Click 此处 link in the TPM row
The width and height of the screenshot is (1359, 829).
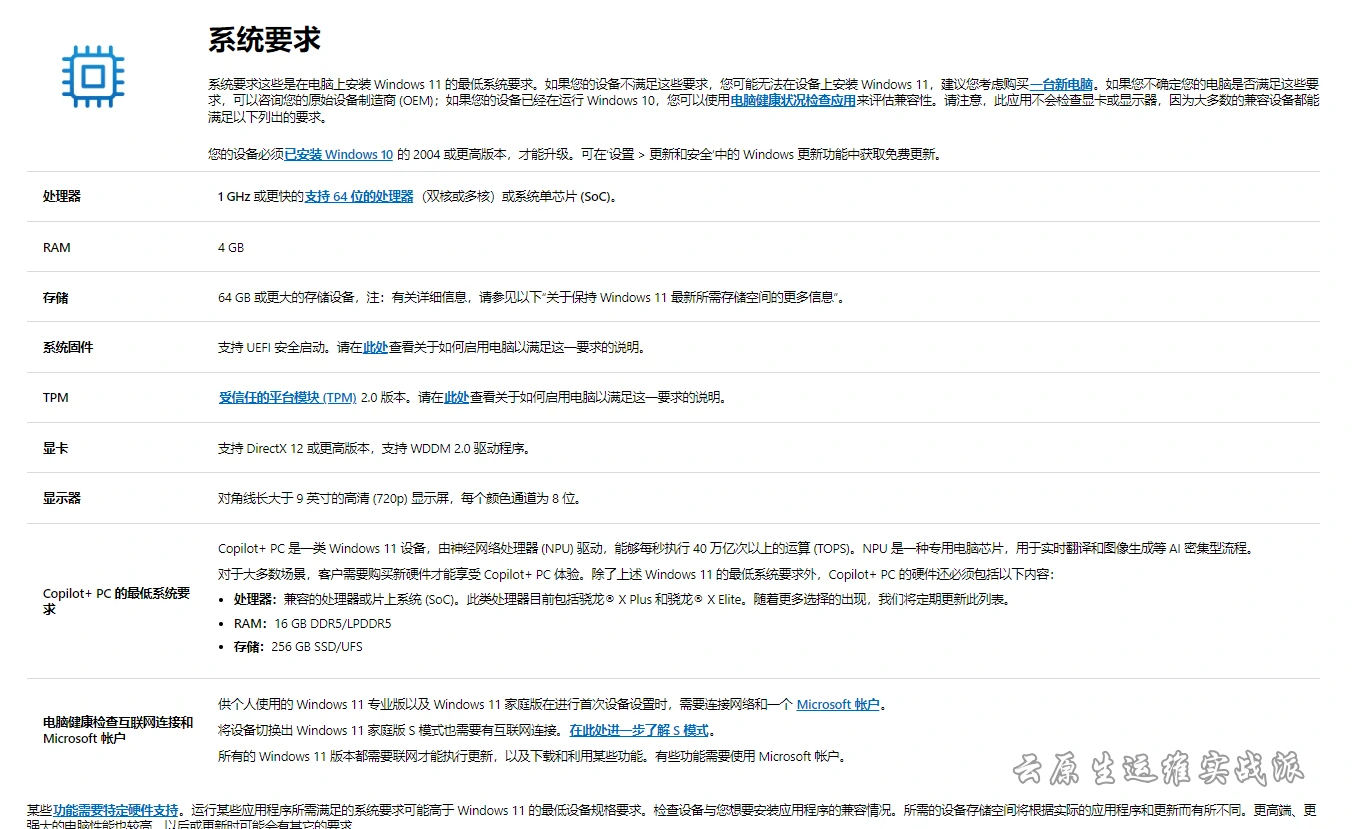(456, 397)
